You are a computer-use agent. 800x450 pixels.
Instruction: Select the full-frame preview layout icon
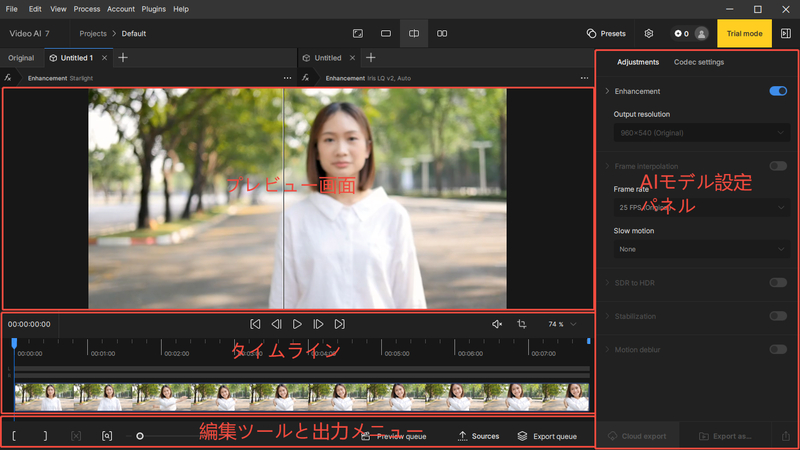pos(358,34)
